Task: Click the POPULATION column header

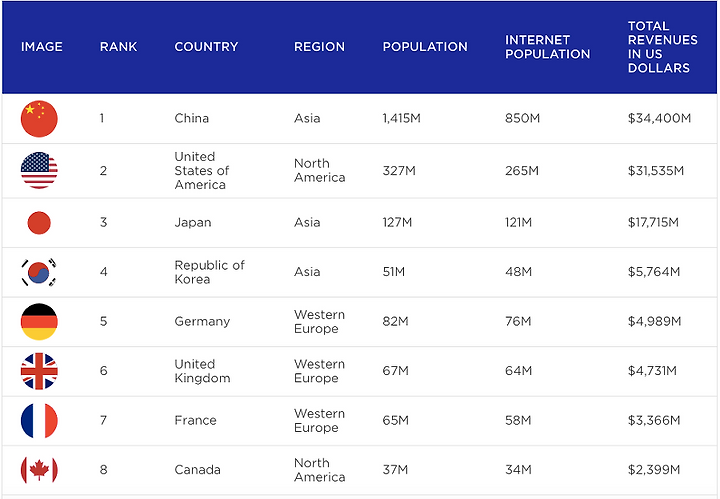Action: [x=425, y=47]
